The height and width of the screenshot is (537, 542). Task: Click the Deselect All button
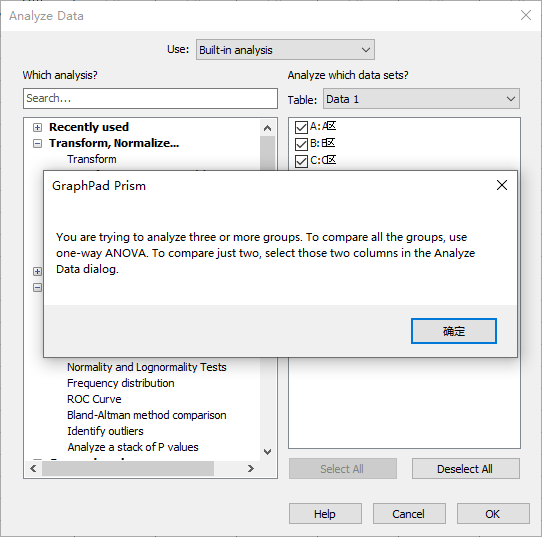[x=465, y=469]
